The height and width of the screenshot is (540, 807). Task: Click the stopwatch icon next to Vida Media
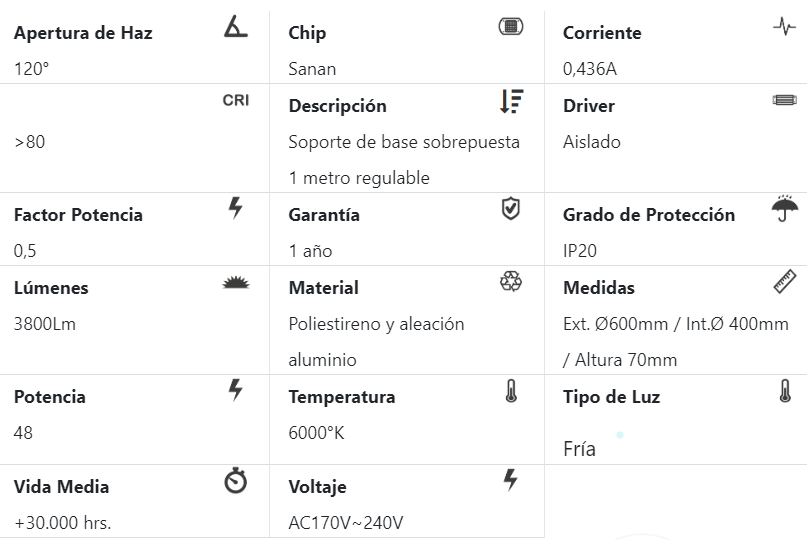point(236,482)
